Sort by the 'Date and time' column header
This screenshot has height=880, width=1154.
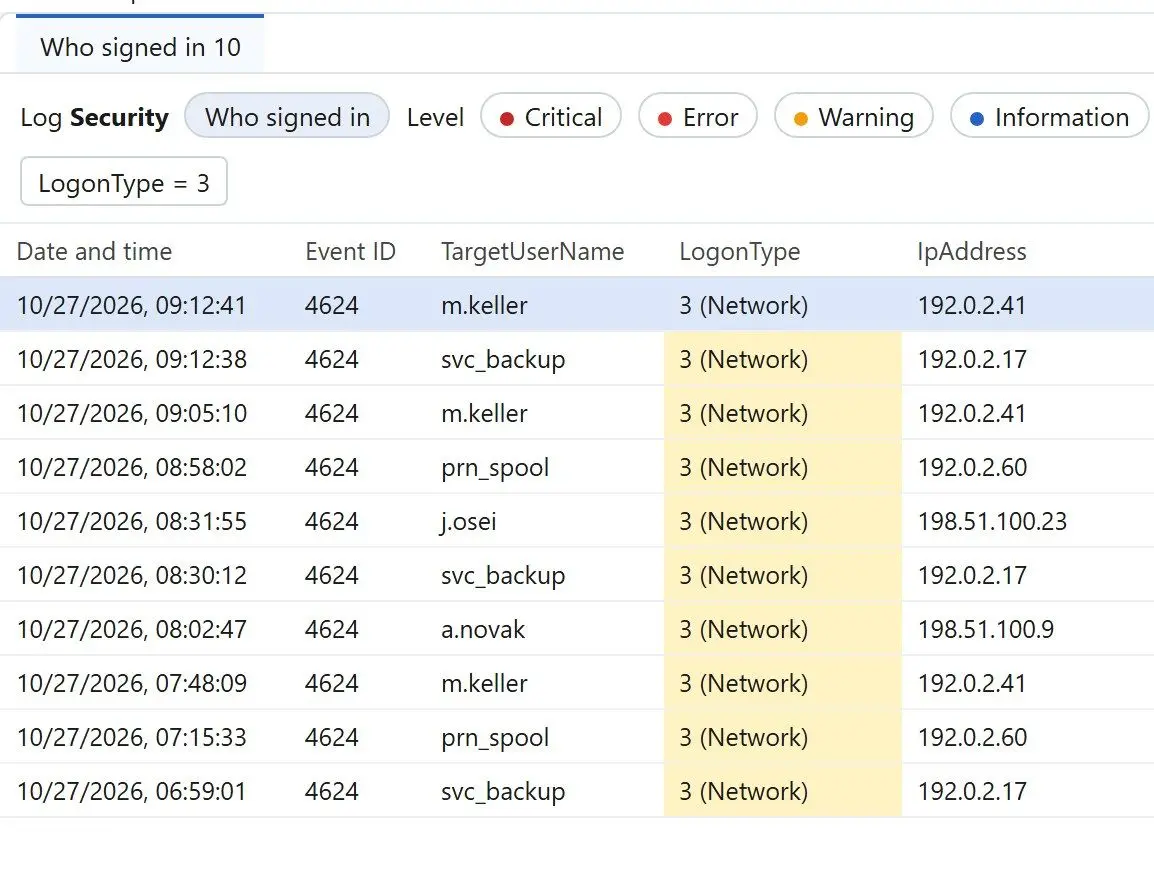pyautogui.click(x=94, y=252)
